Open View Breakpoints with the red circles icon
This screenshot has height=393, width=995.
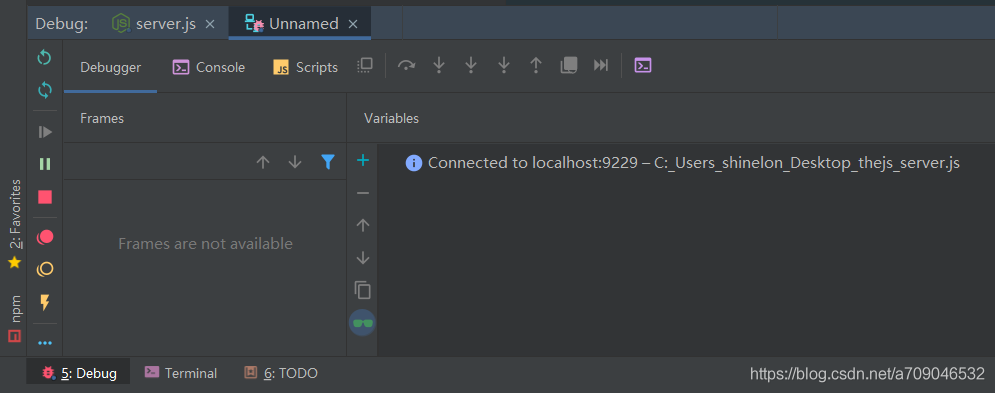click(44, 237)
